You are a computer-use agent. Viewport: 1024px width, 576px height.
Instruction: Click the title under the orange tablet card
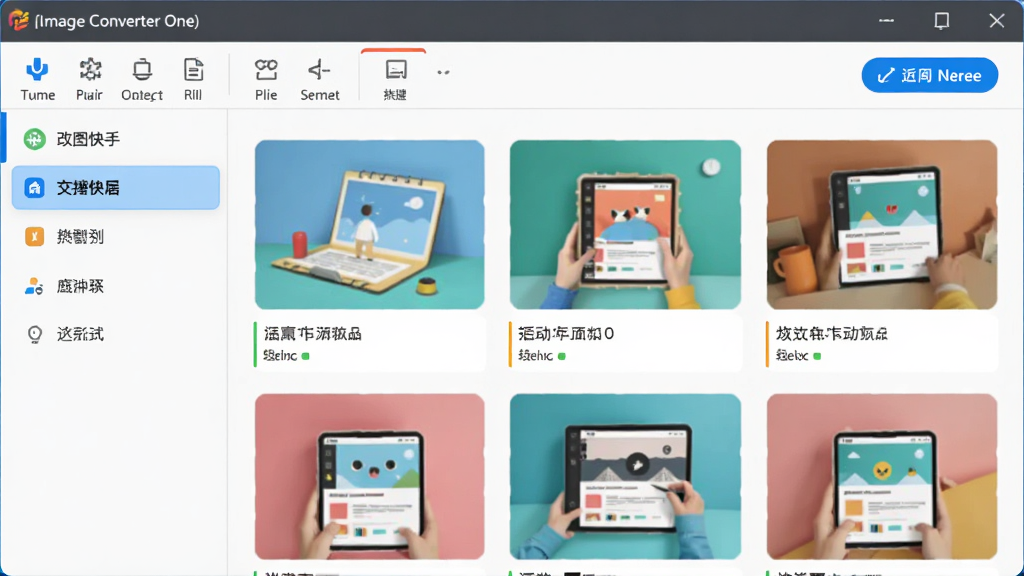pos(831,334)
